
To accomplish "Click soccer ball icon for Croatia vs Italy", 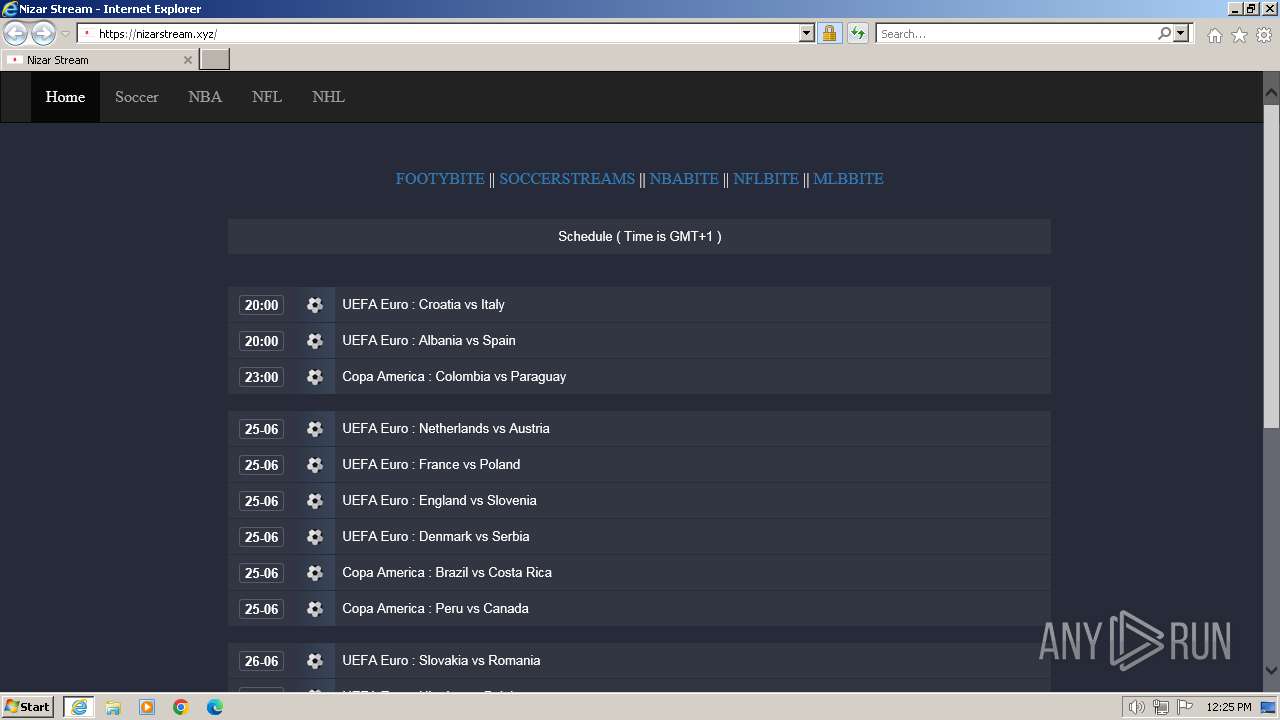I will [x=315, y=305].
